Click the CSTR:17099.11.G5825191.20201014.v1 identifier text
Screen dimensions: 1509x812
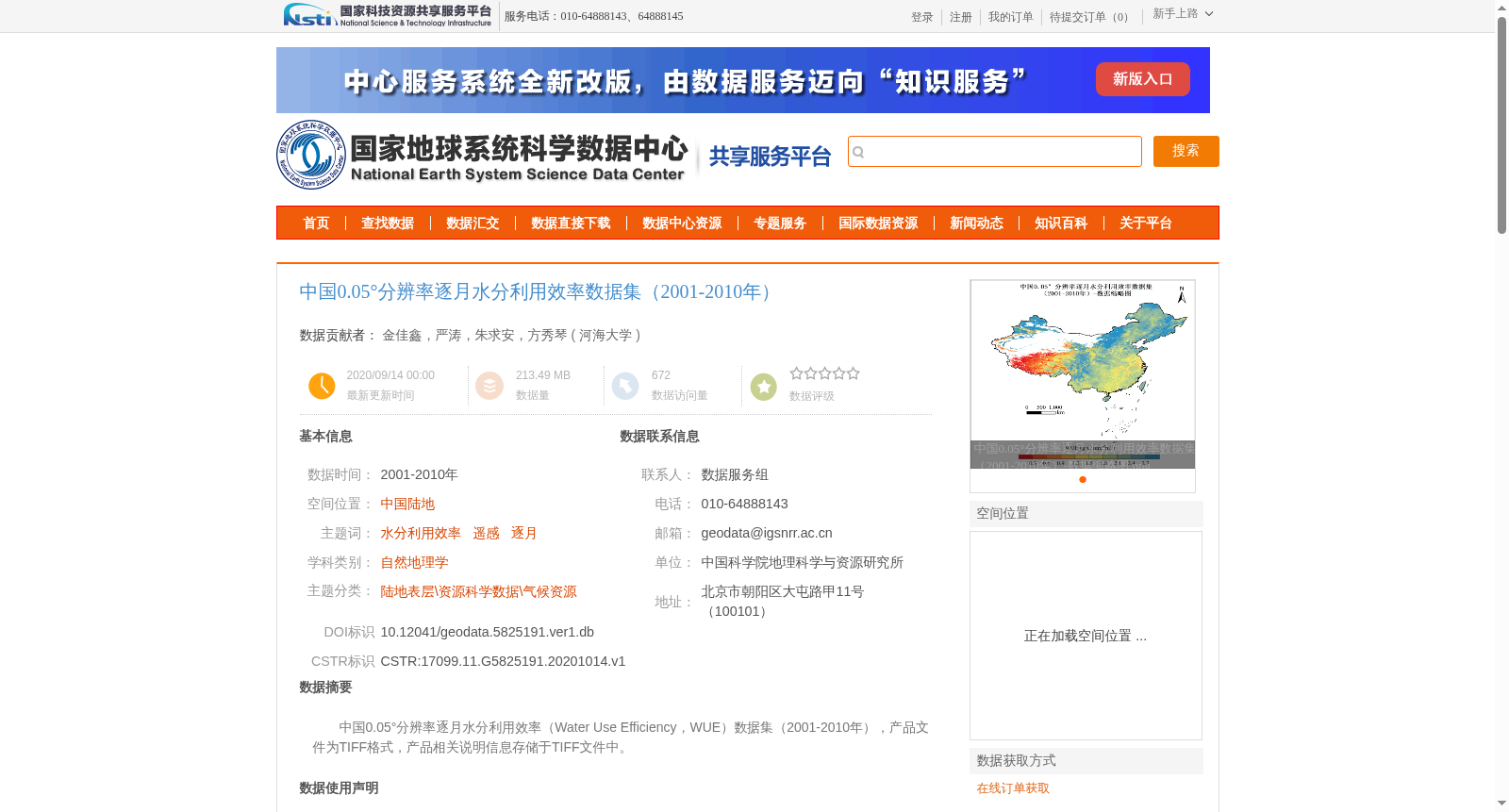coord(503,662)
